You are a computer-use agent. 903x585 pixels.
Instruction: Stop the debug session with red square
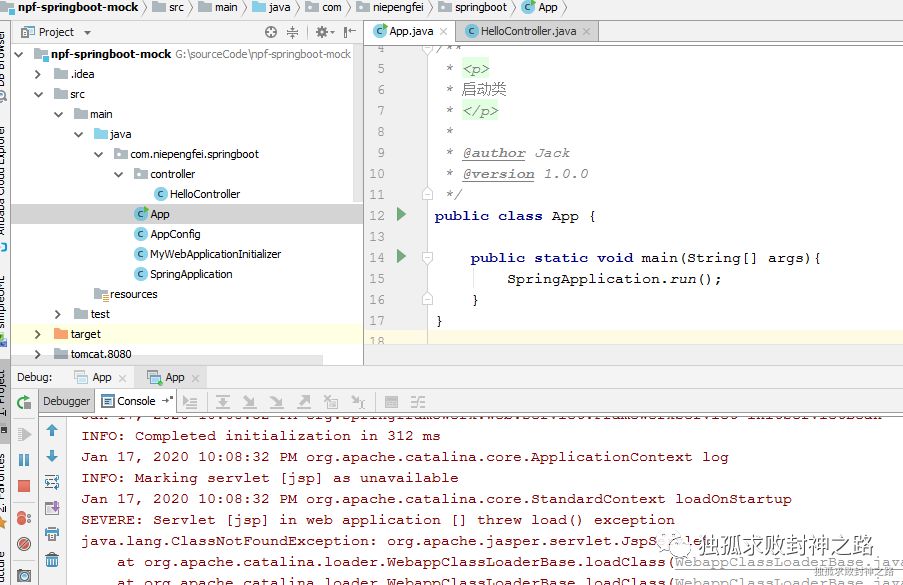pyautogui.click(x=24, y=486)
